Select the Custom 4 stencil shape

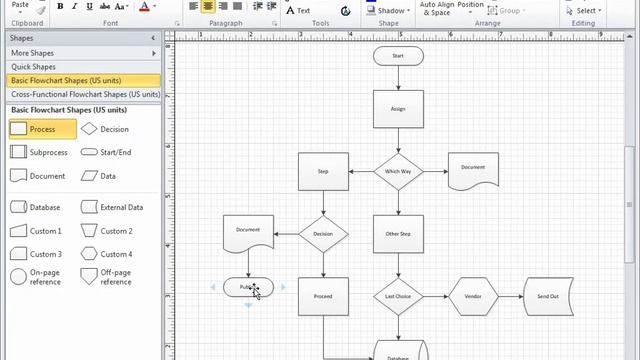click(x=107, y=254)
